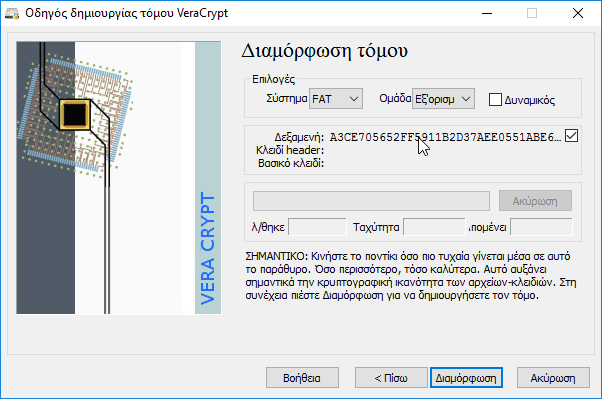The width and height of the screenshot is (602, 399).
Task: Go back with the < Πίσω button
Action: tap(391, 378)
